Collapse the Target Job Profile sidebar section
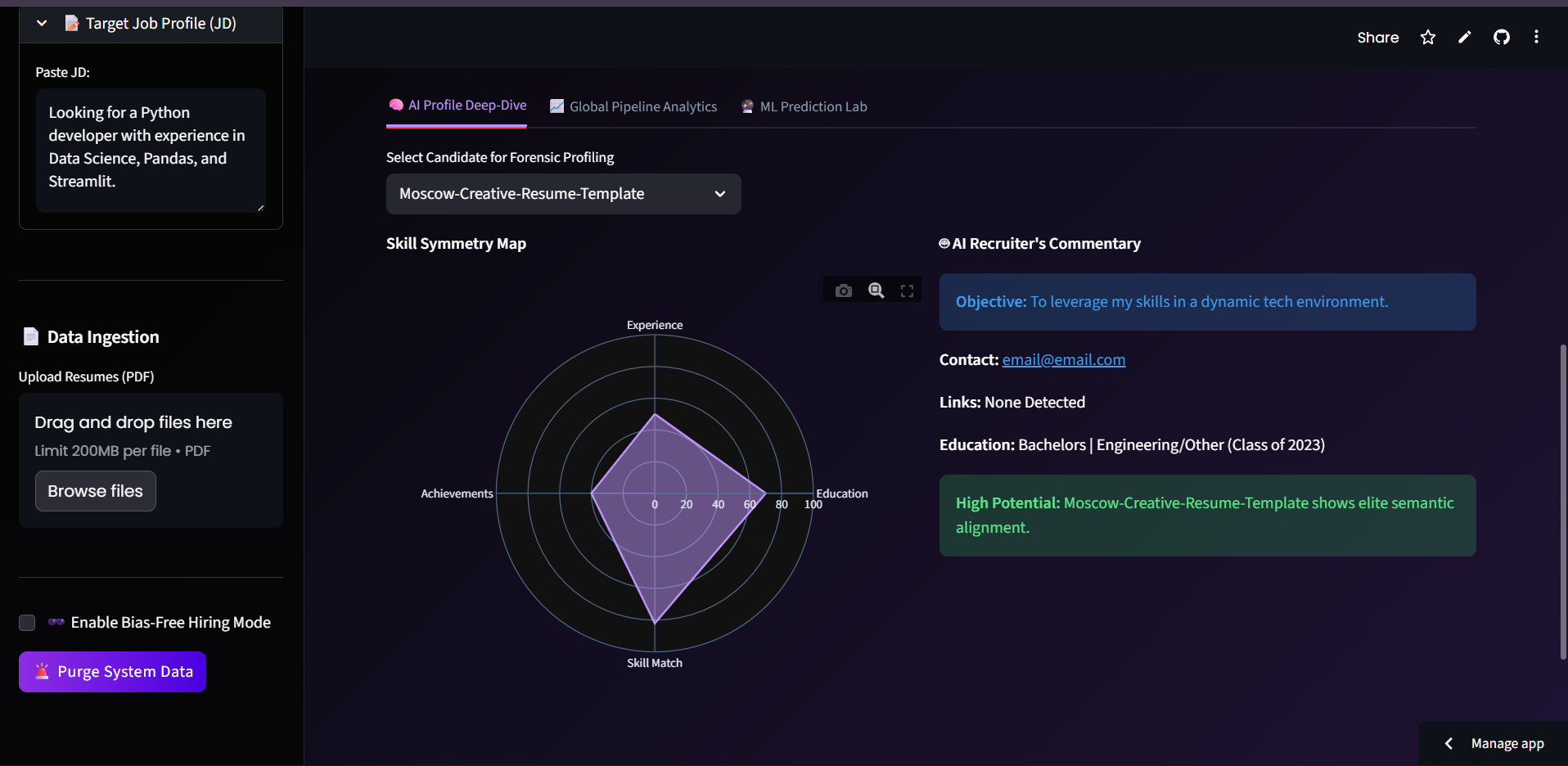 (x=41, y=23)
